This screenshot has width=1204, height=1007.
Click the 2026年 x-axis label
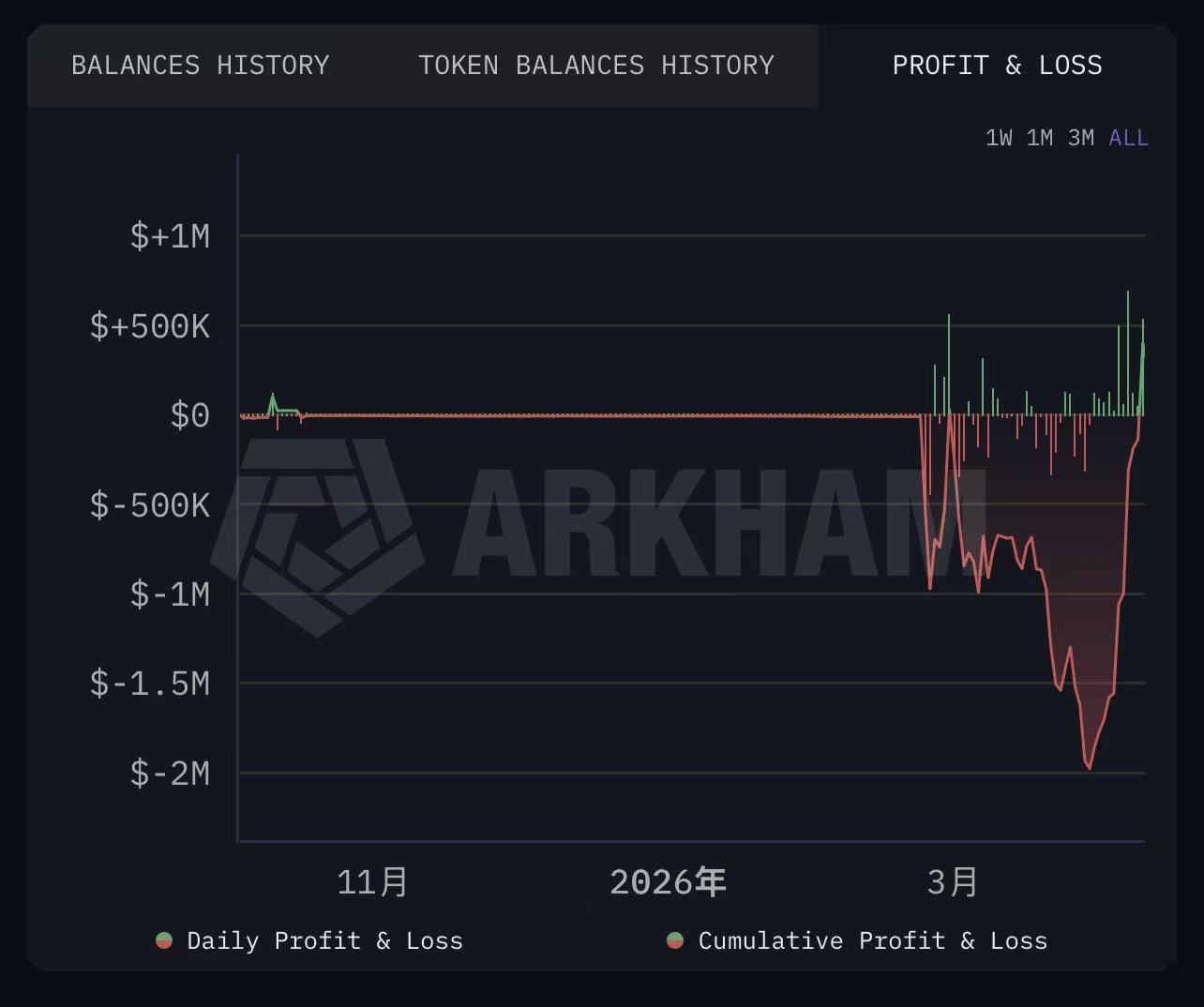click(x=668, y=882)
